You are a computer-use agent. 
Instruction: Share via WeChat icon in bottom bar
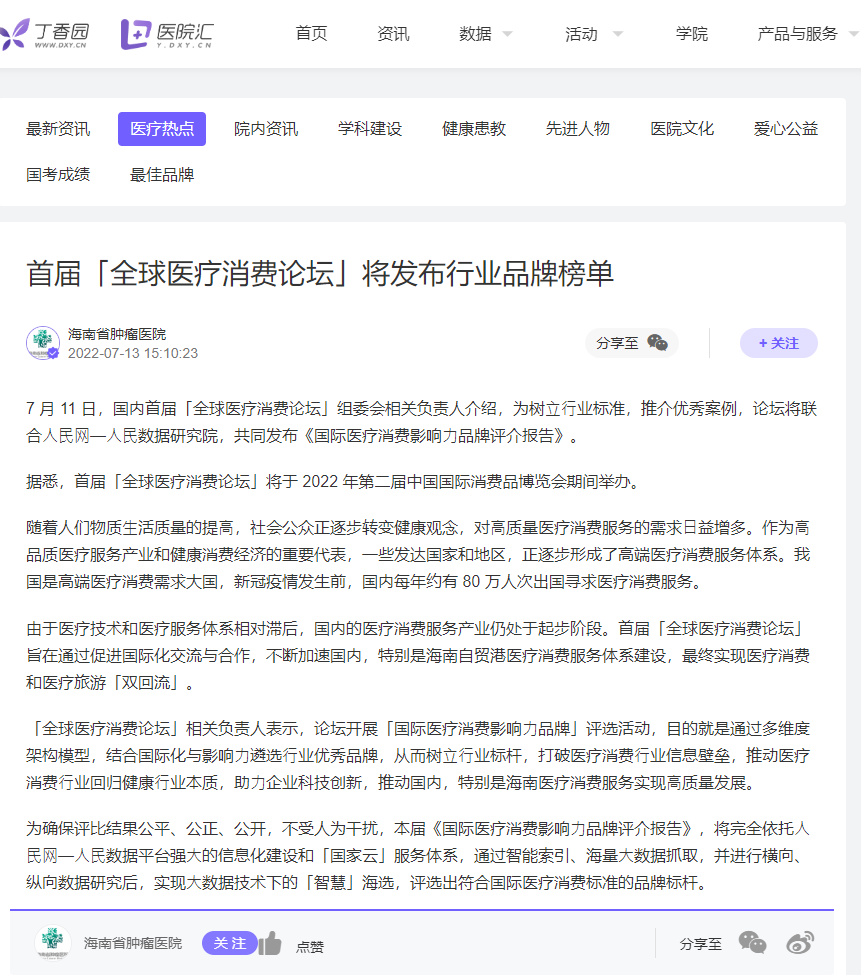752,943
